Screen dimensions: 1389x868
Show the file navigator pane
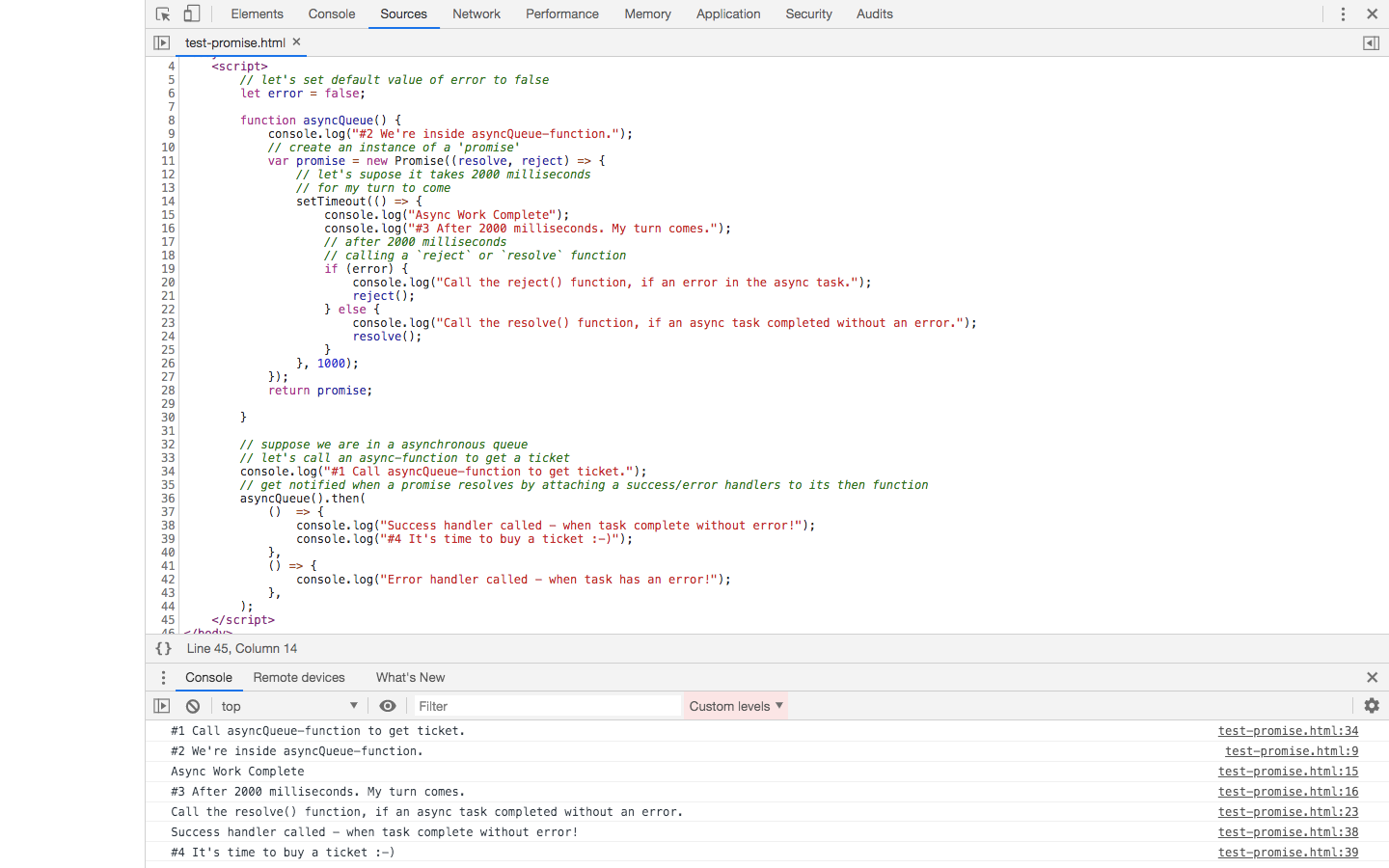coord(162,42)
